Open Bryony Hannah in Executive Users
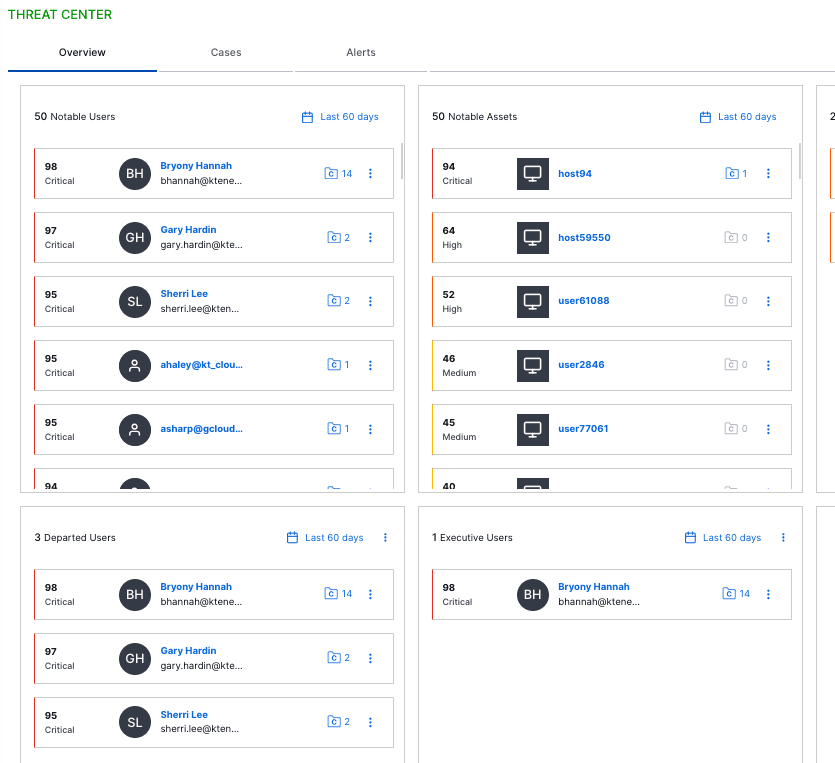The width and height of the screenshot is (835, 763). point(594,587)
